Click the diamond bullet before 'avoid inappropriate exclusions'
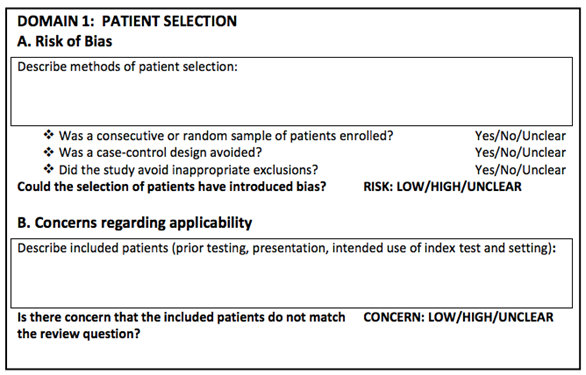The height and width of the screenshot is (375, 586). [x=49, y=169]
